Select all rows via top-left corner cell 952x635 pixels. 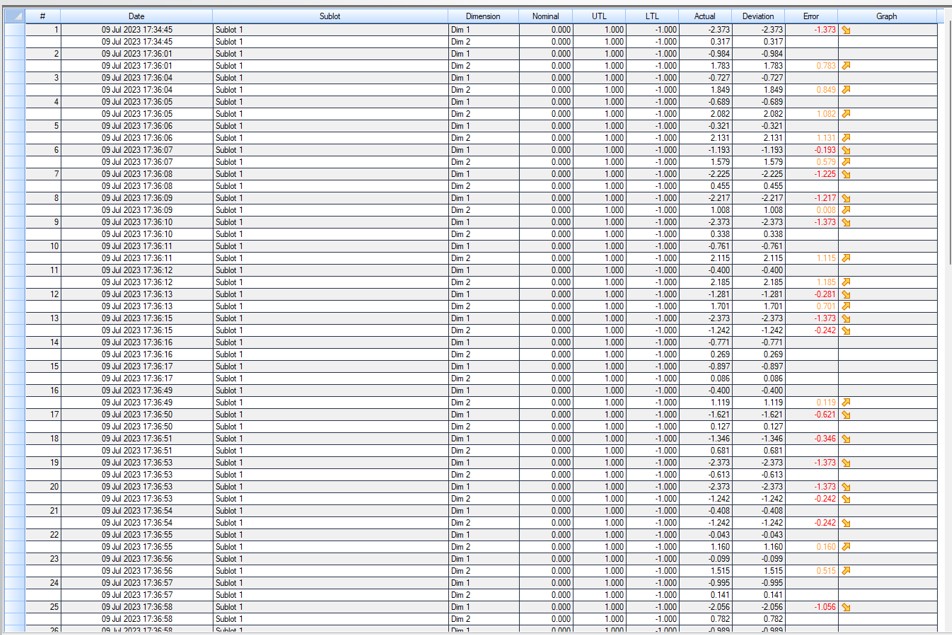(x=15, y=16)
